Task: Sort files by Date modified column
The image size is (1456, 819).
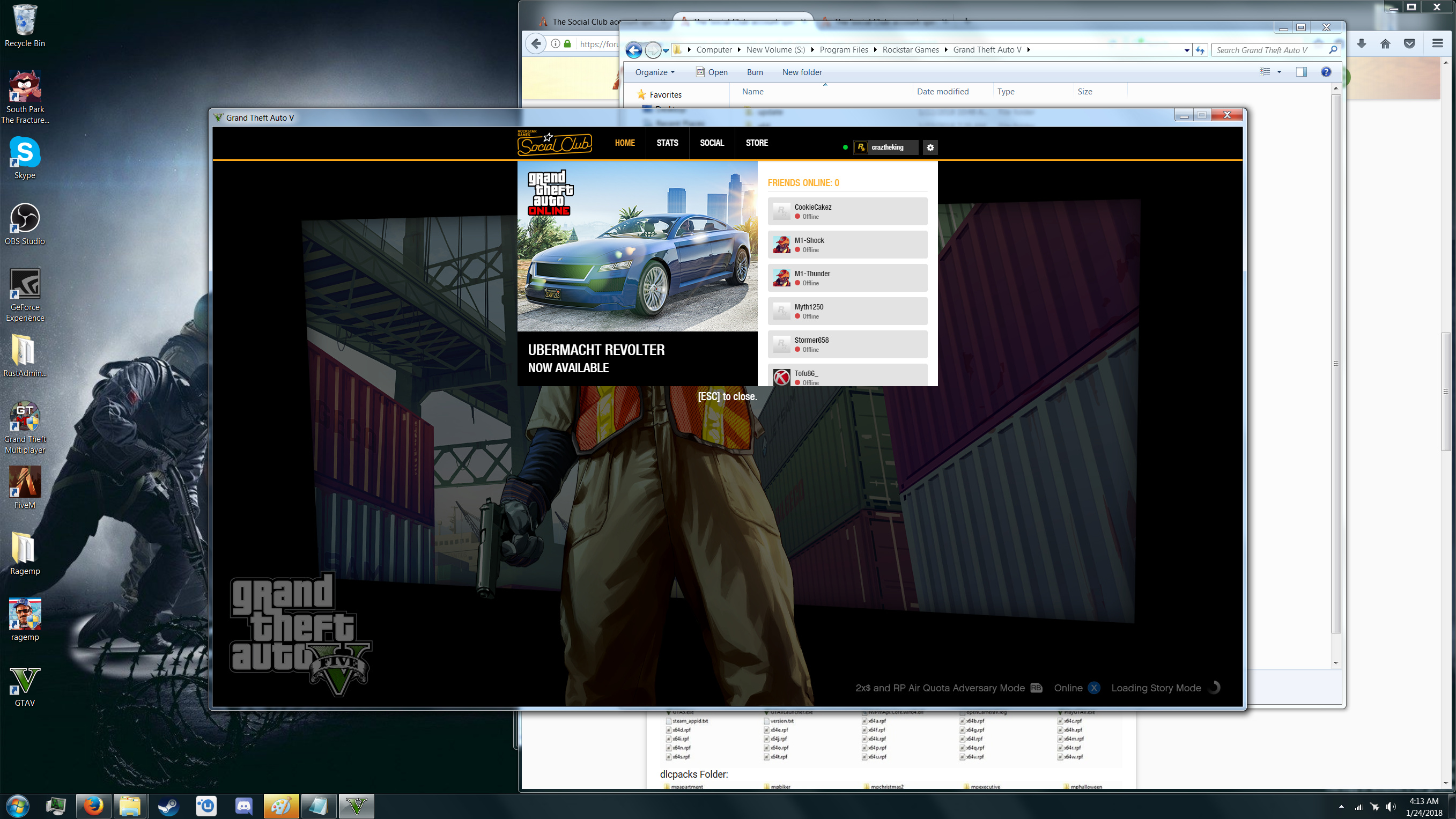Action: [x=942, y=92]
